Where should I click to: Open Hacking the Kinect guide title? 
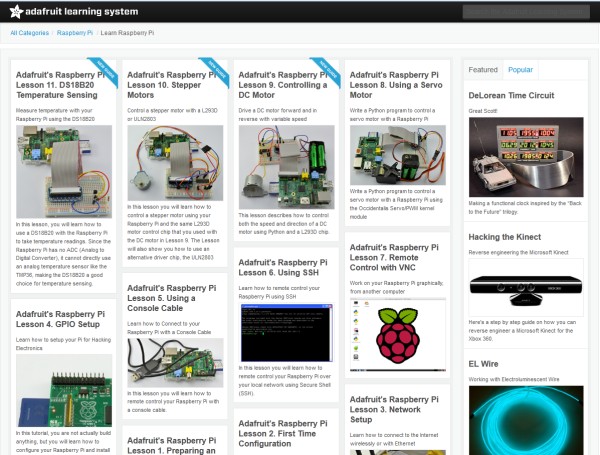coord(505,237)
